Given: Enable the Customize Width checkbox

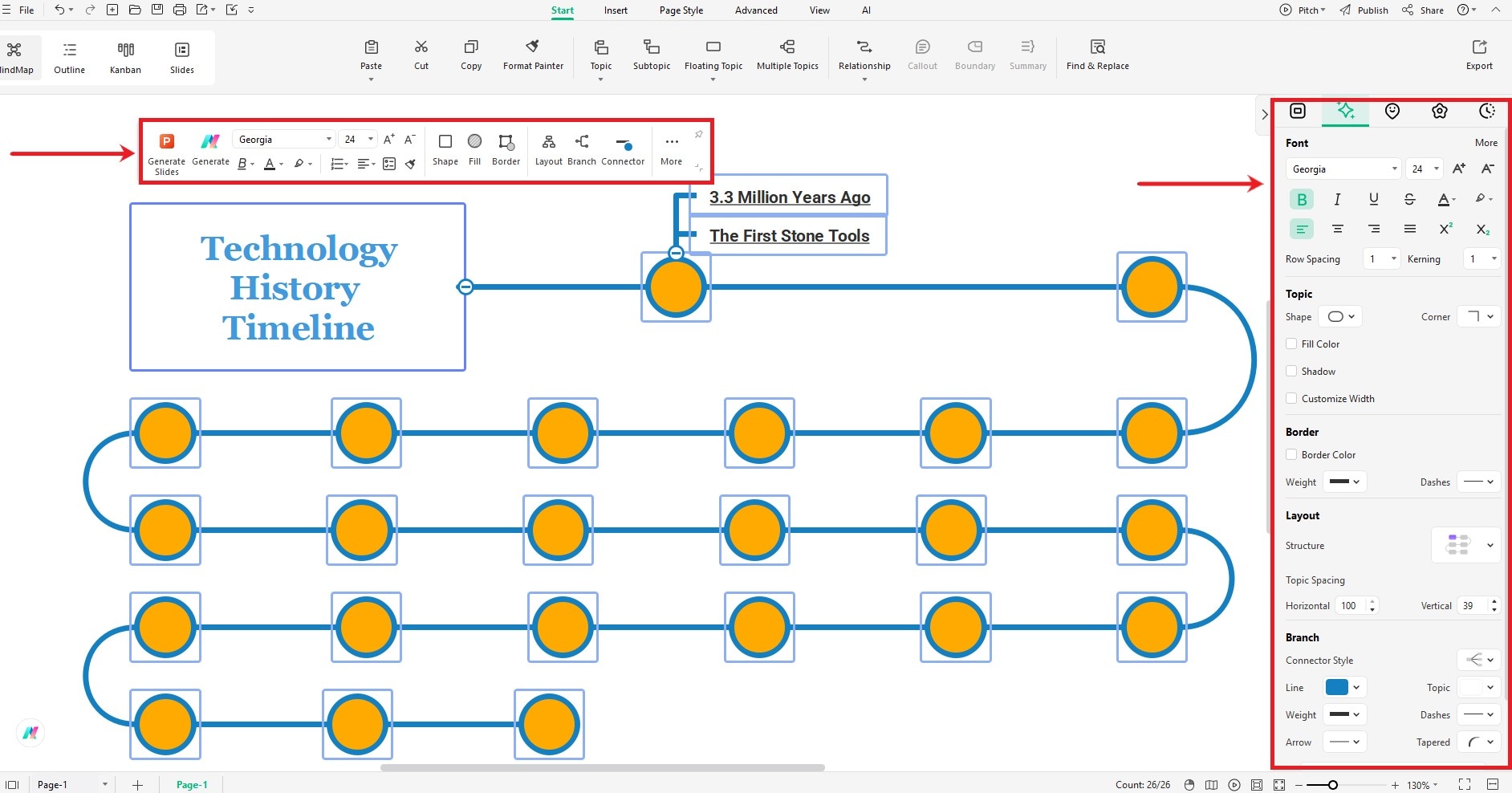Looking at the screenshot, I should click(1291, 398).
